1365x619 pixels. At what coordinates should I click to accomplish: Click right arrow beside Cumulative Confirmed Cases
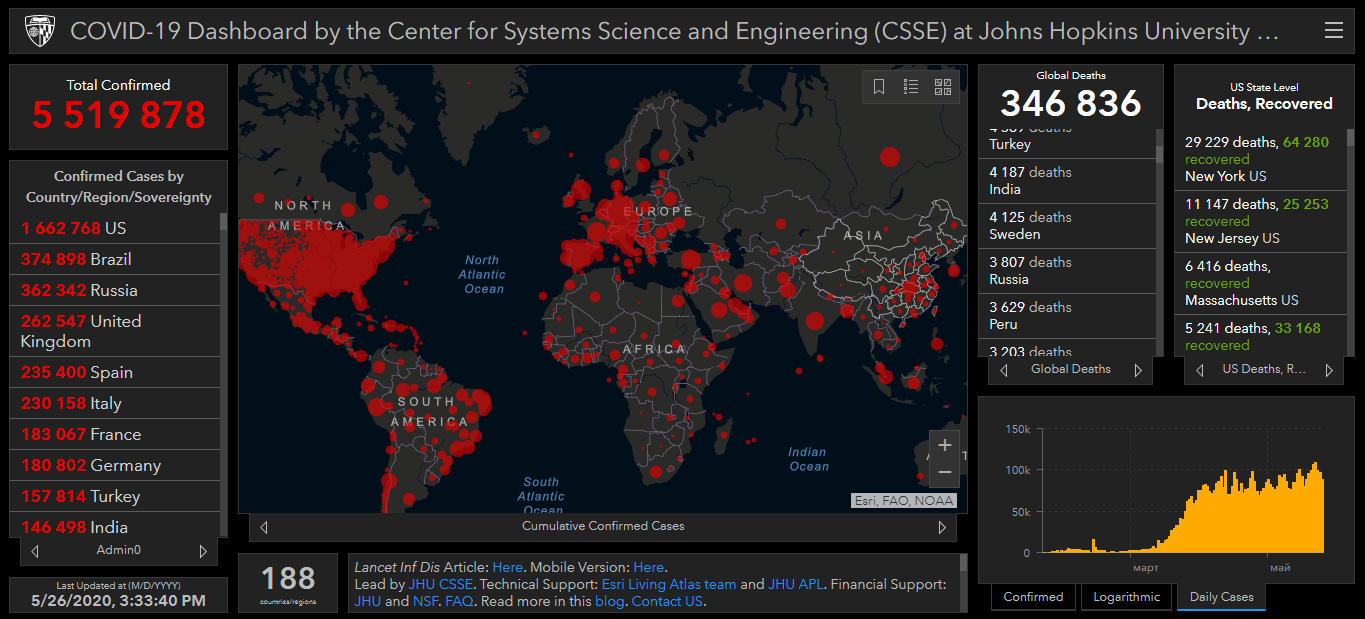942,527
